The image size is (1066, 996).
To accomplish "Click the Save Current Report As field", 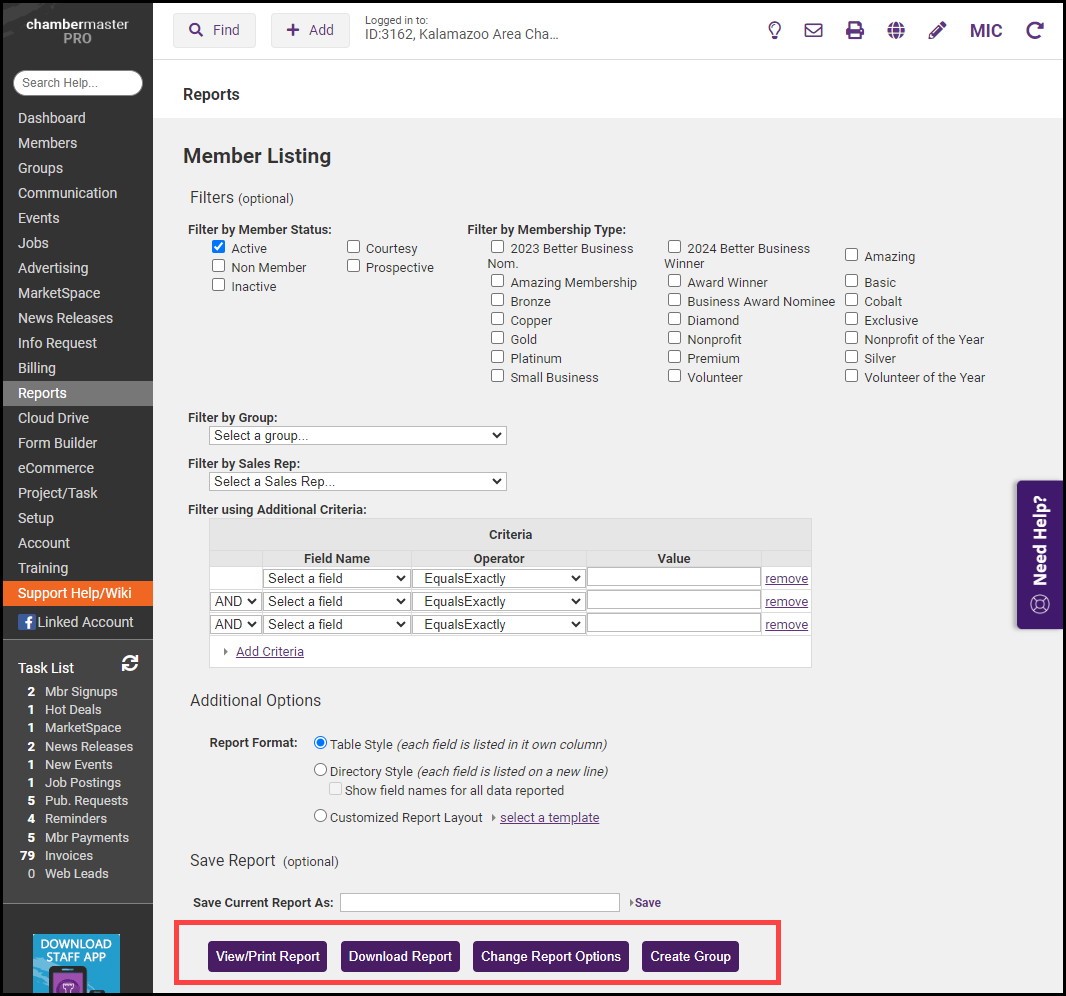I will 479,902.
